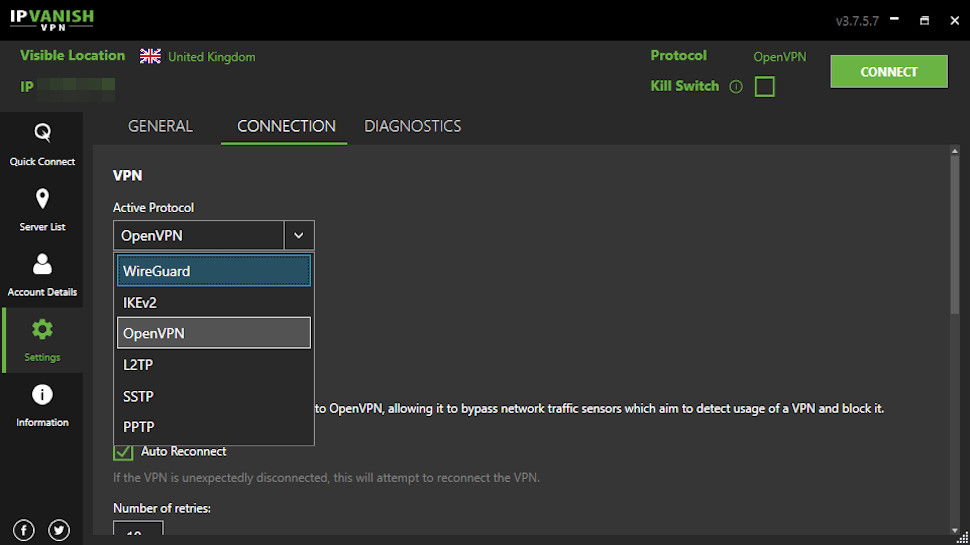Close the IPVanish window
Viewport: 970px width, 545px height.
pos(955,20)
